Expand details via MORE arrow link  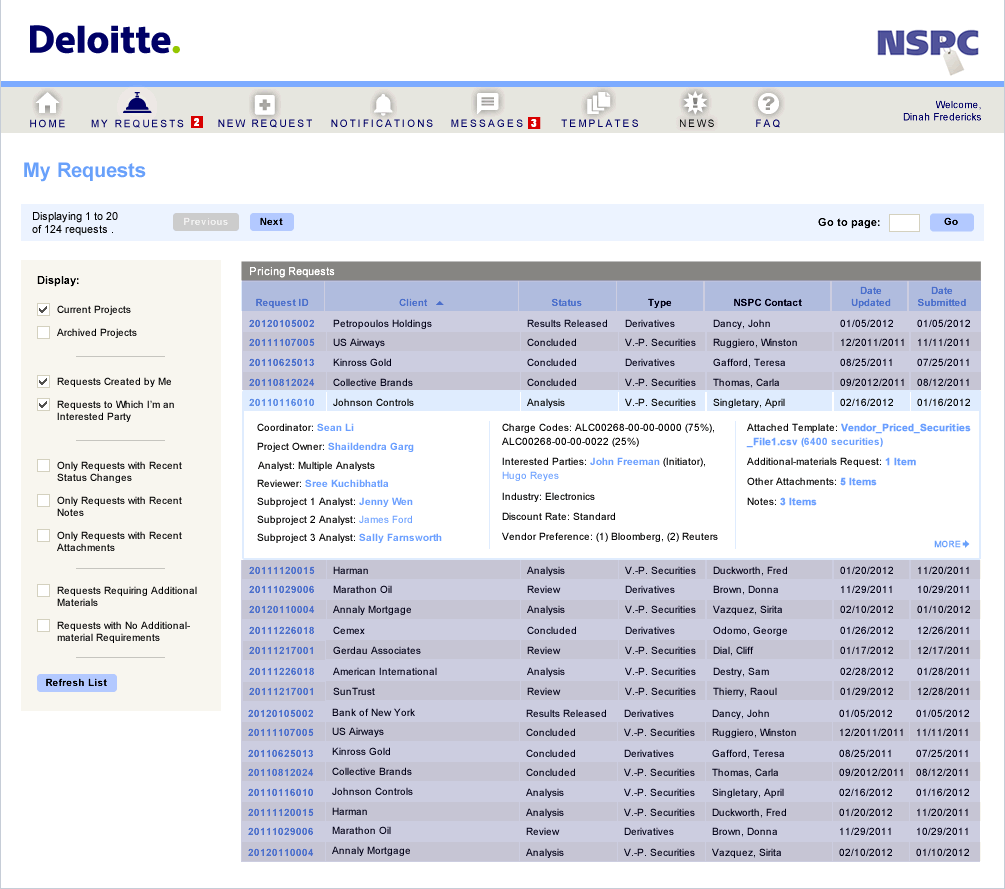point(951,544)
